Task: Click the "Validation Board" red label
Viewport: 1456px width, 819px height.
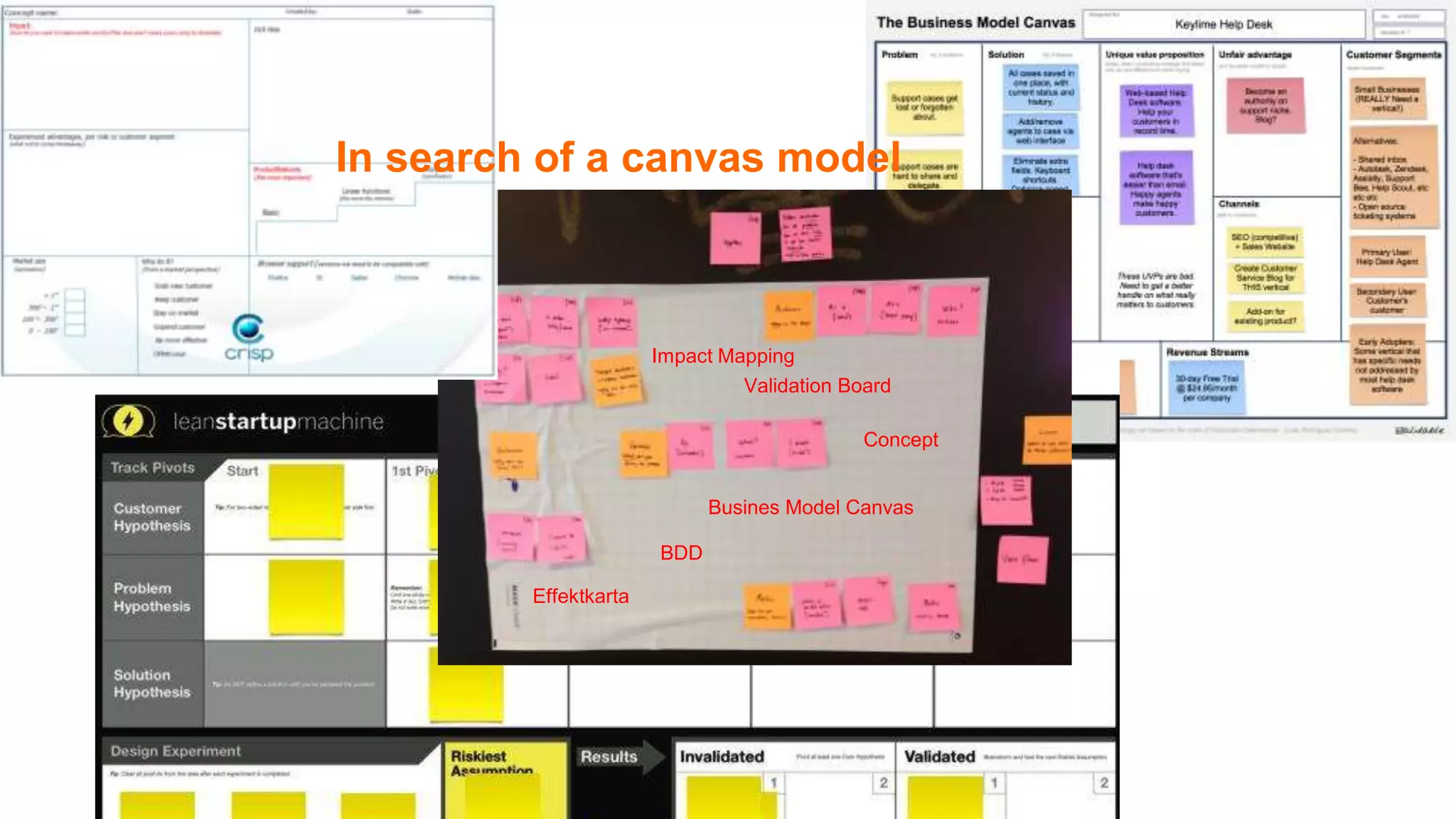Action: click(x=817, y=385)
